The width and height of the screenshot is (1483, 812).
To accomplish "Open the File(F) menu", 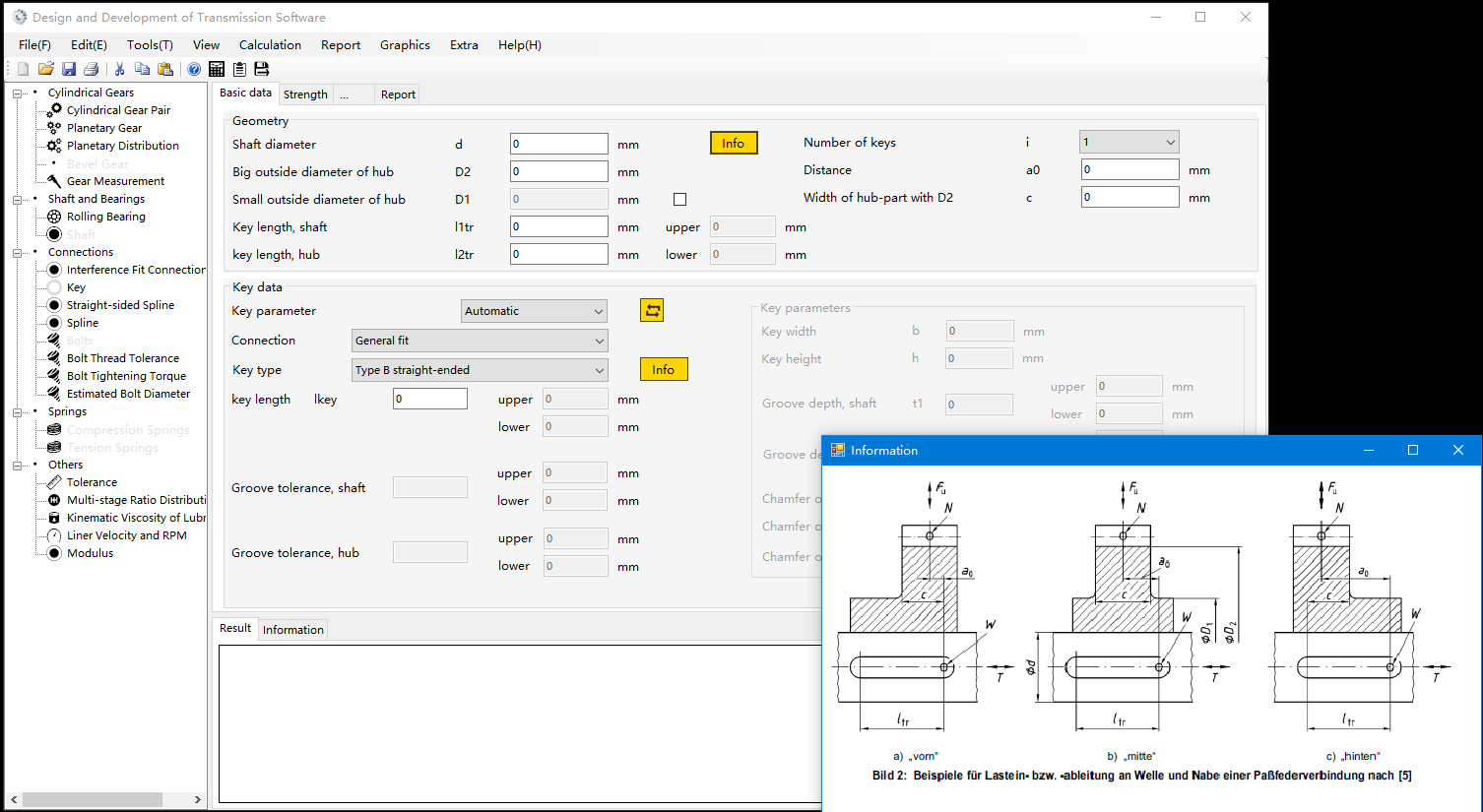I will (x=34, y=44).
